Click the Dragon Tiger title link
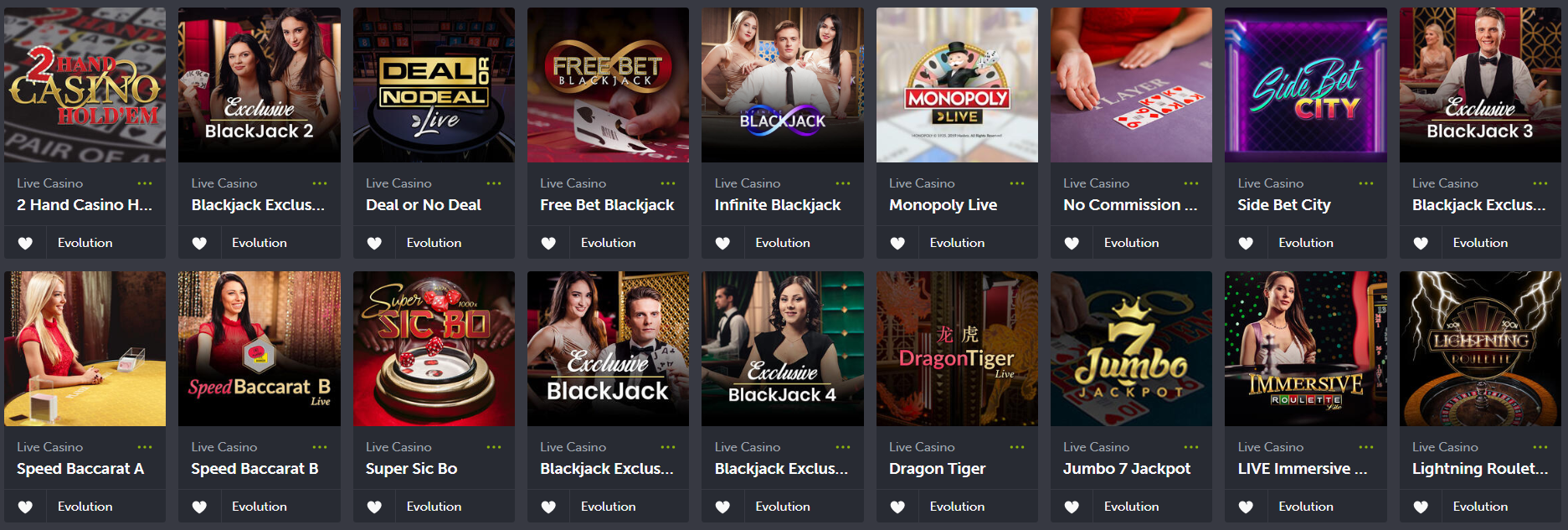1568x530 pixels. [x=937, y=469]
